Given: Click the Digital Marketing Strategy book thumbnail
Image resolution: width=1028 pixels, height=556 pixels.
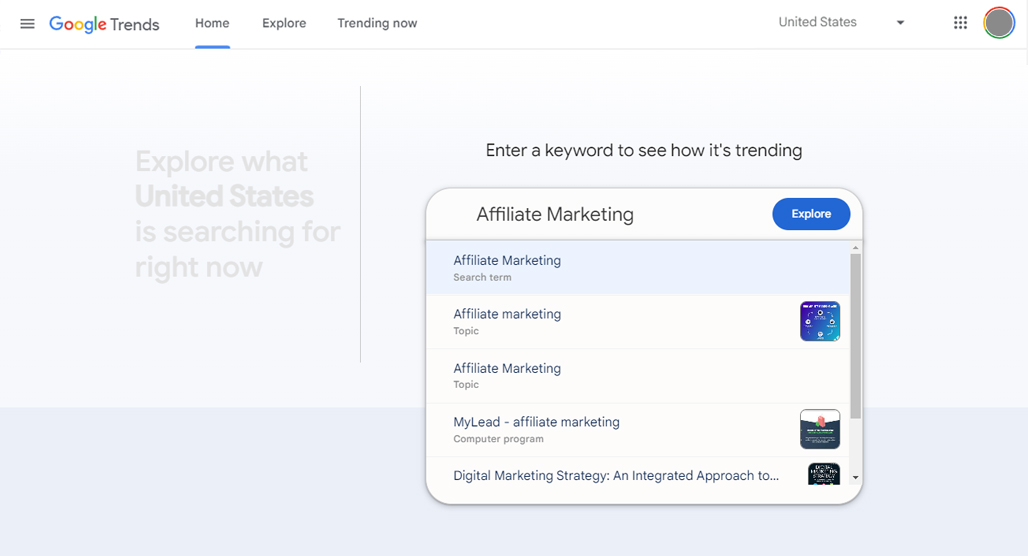Looking at the screenshot, I should click(823, 474).
